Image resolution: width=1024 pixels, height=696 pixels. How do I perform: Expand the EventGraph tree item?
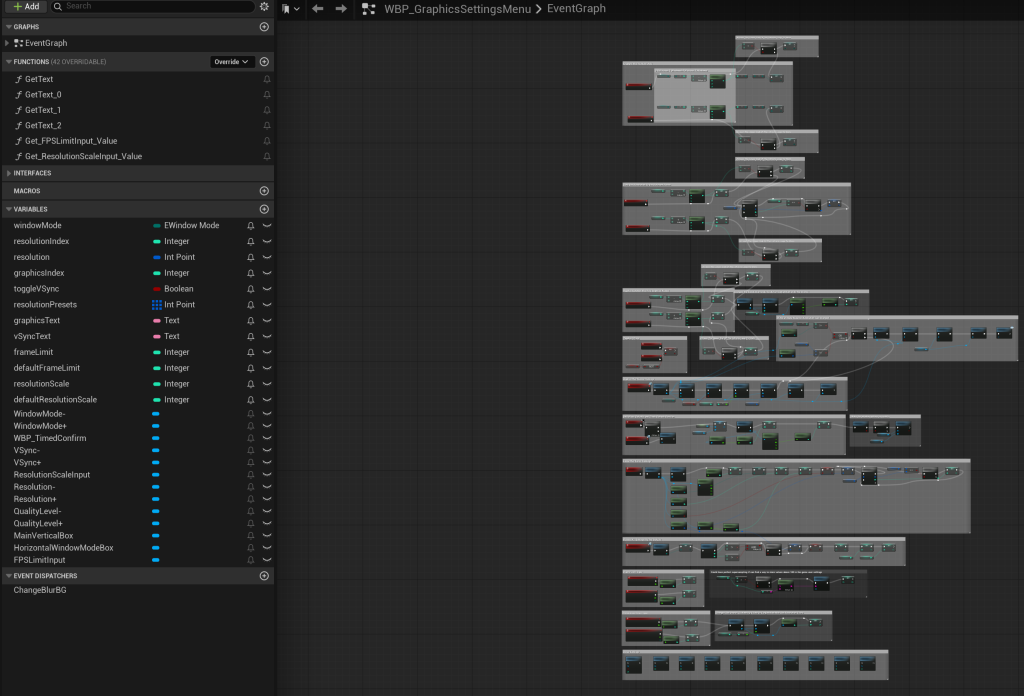point(7,43)
